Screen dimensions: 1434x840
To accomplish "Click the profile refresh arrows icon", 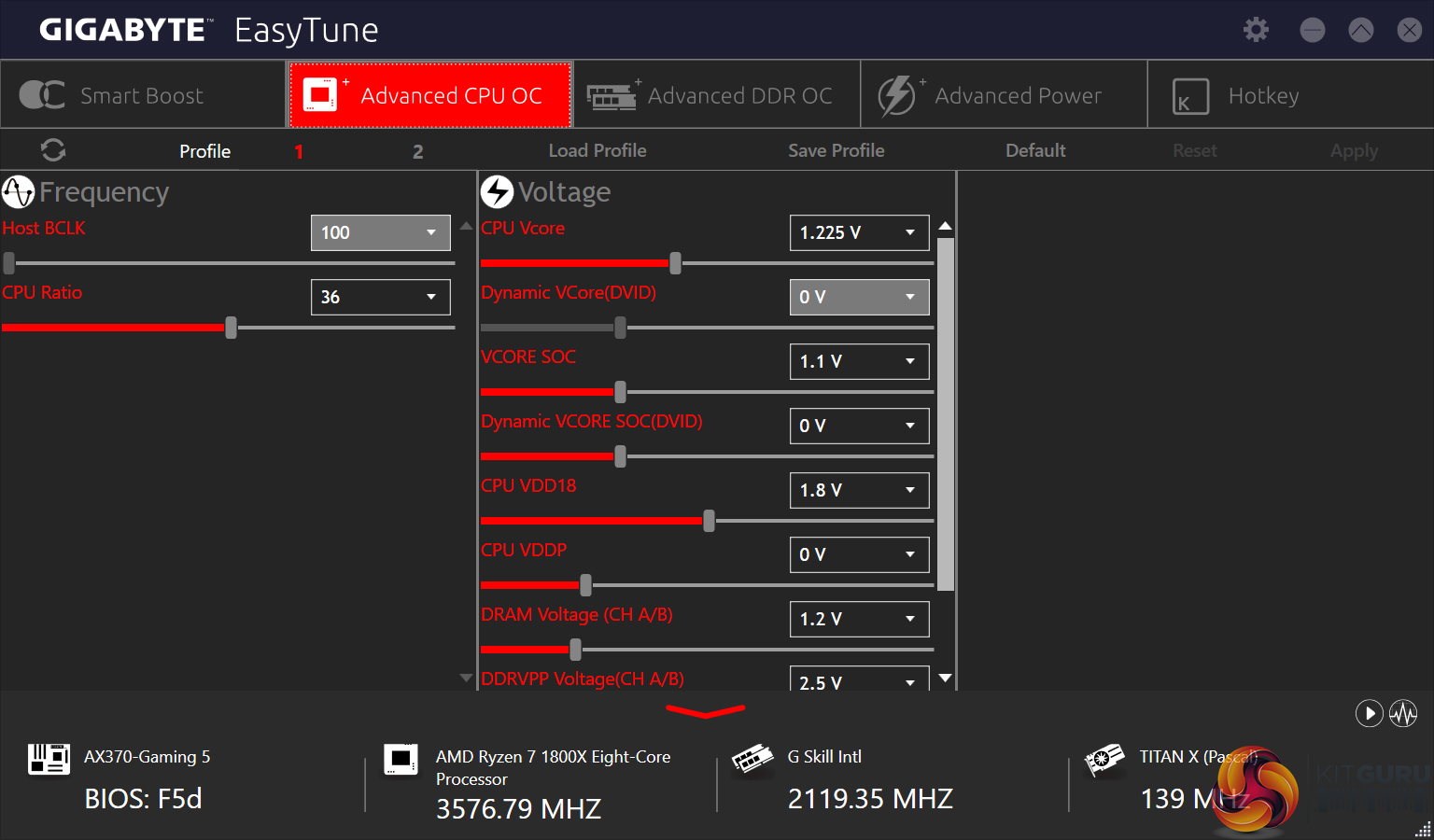I will (53, 150).
